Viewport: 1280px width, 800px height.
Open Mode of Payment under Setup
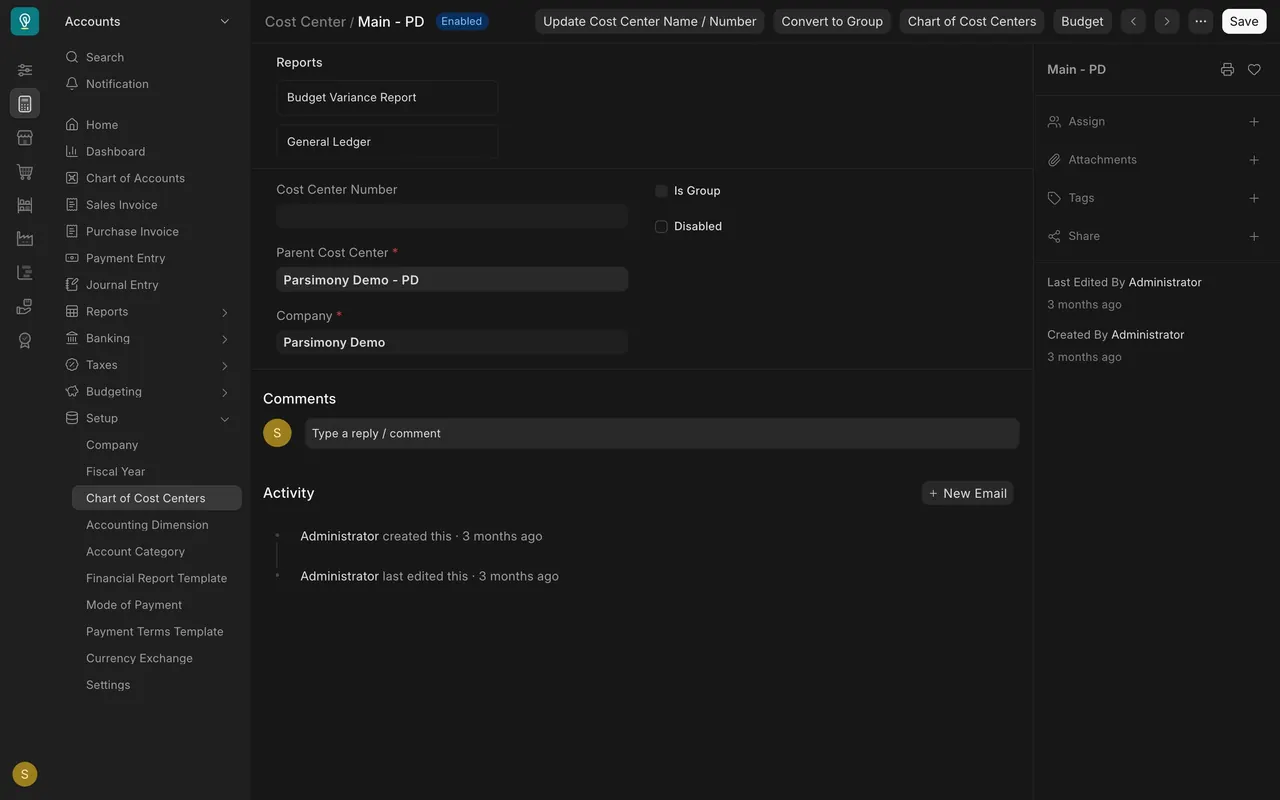coord(134,605)
